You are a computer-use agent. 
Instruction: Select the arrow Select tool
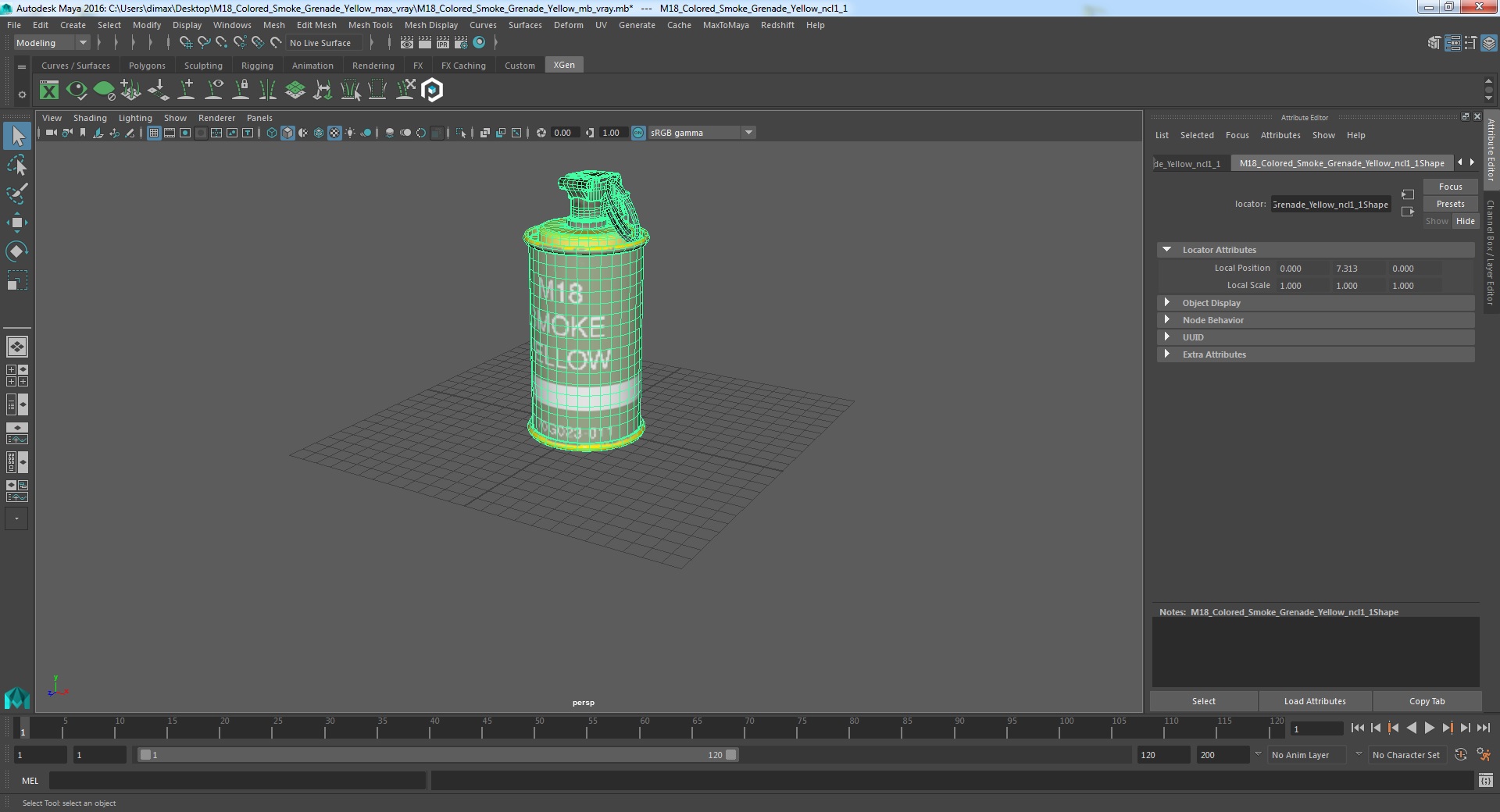pos(17,136)
